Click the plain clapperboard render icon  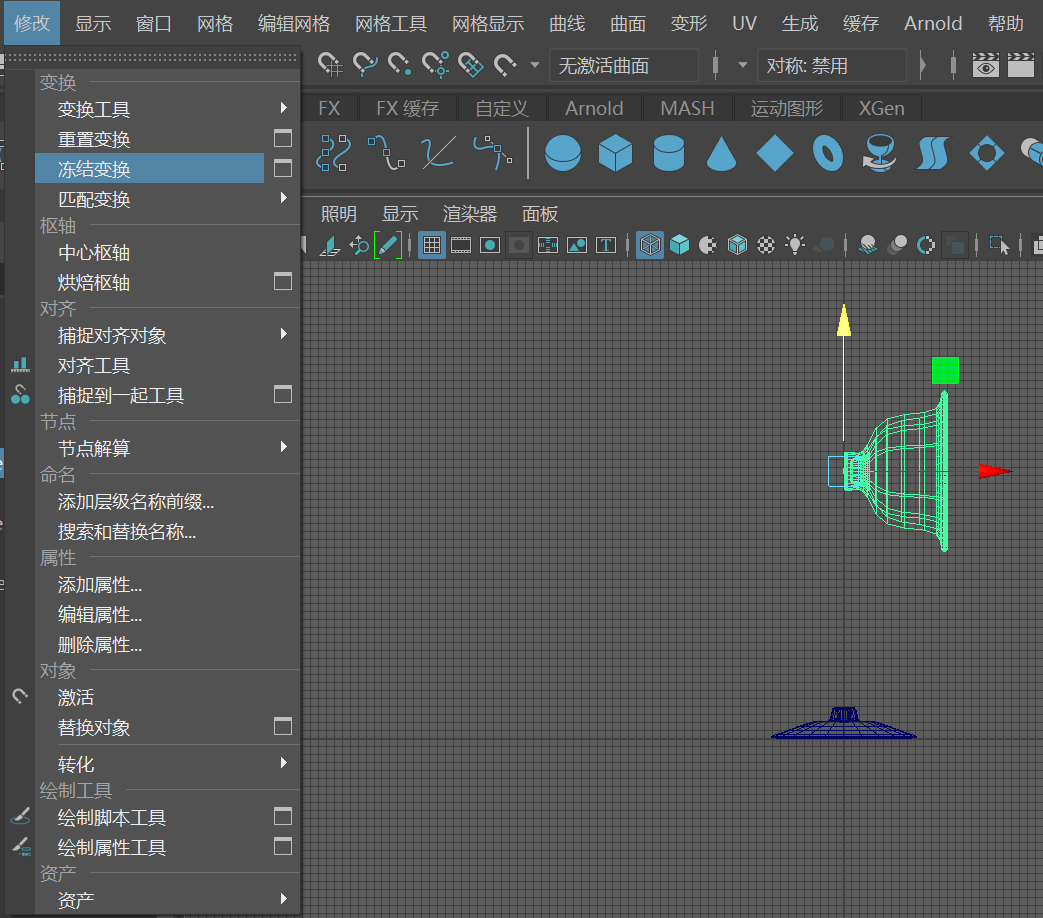[x=1020, y=65]
